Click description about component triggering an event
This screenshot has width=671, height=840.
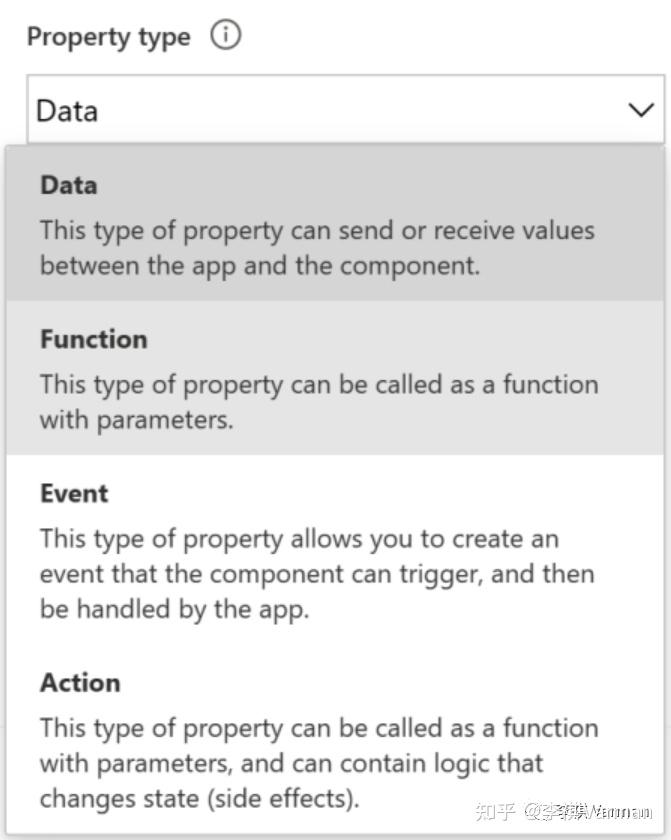click(x=318, y=574)
